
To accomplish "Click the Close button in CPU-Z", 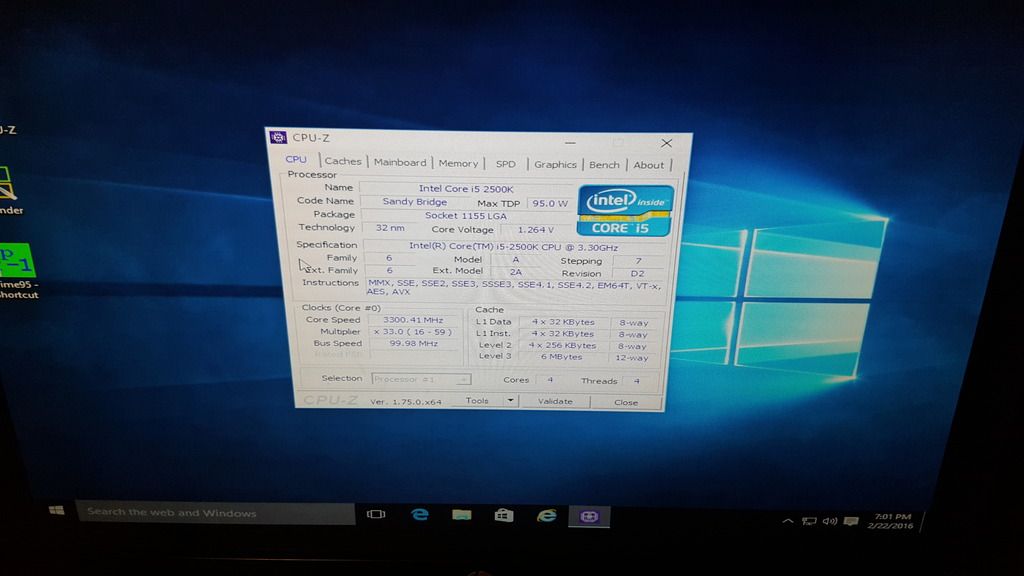I will point(626,402).
